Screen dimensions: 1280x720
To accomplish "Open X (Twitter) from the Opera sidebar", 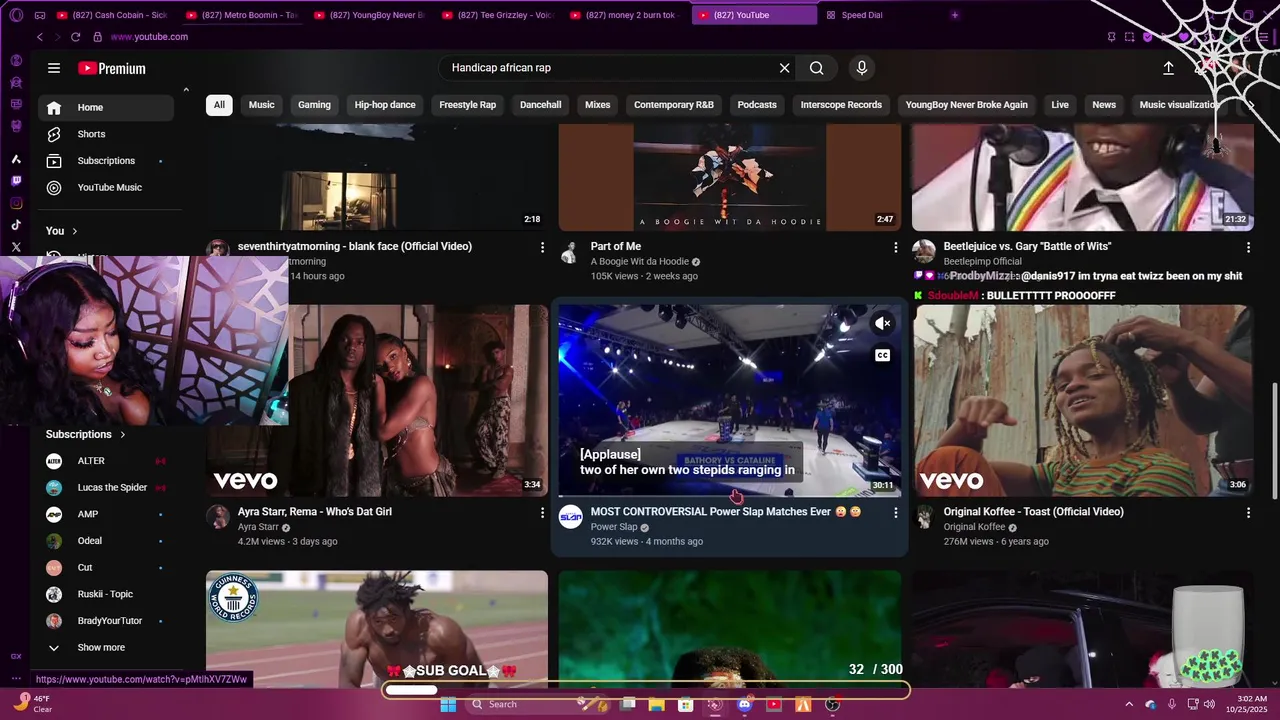I will click(16, 247).
